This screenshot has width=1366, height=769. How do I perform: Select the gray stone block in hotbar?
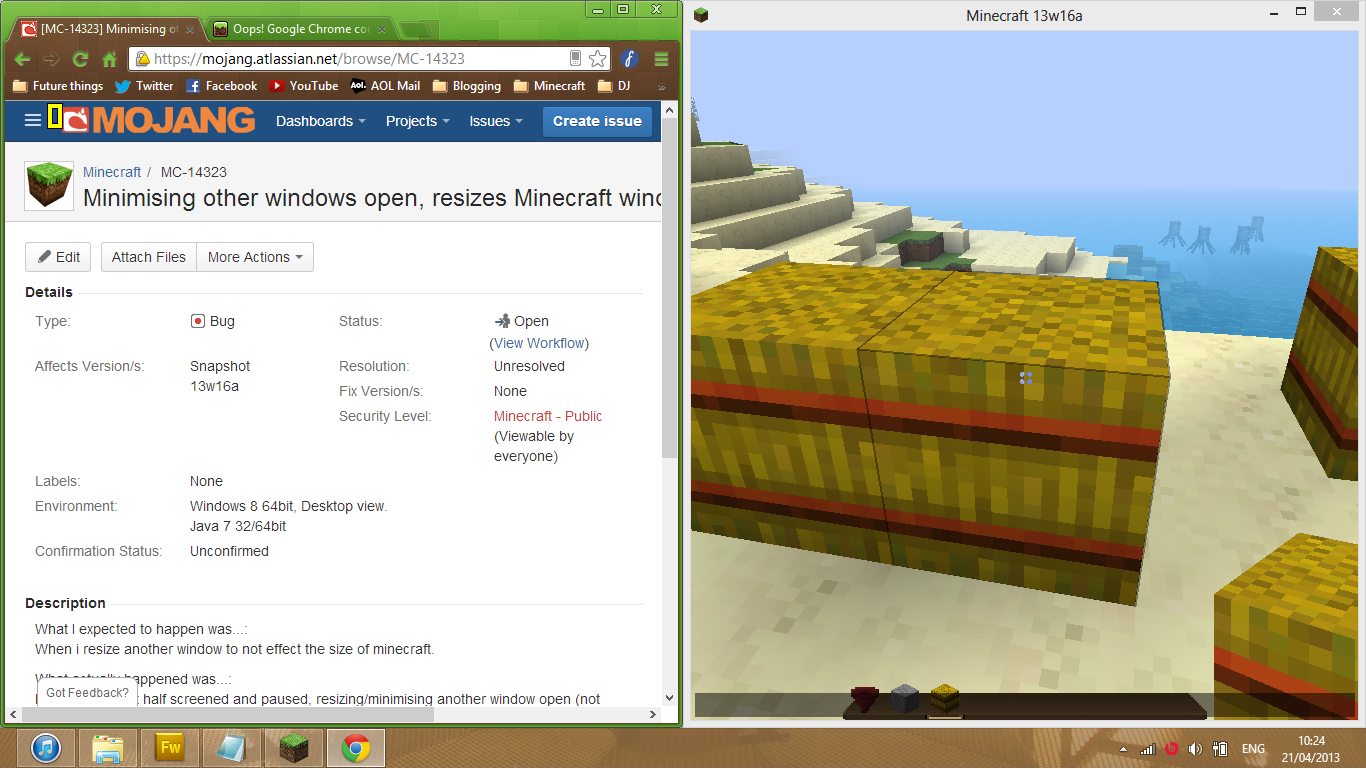(x=904, y=699)
